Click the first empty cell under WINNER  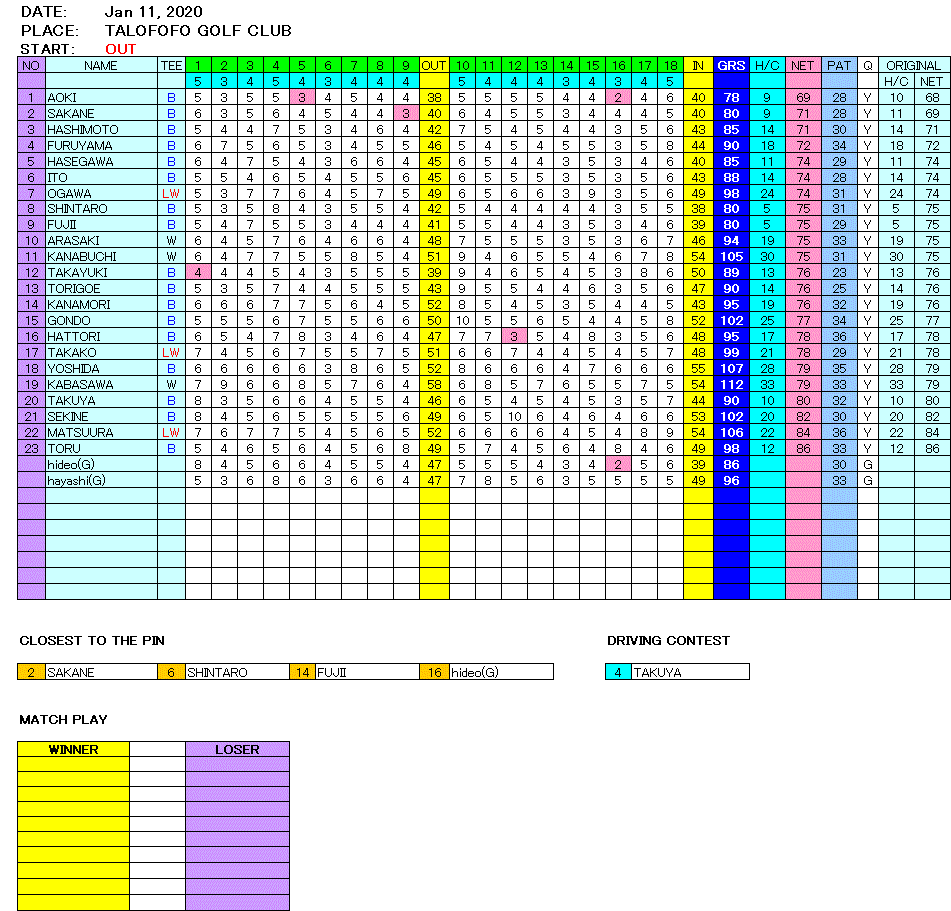pyautogui.click(x=73, y=765)
